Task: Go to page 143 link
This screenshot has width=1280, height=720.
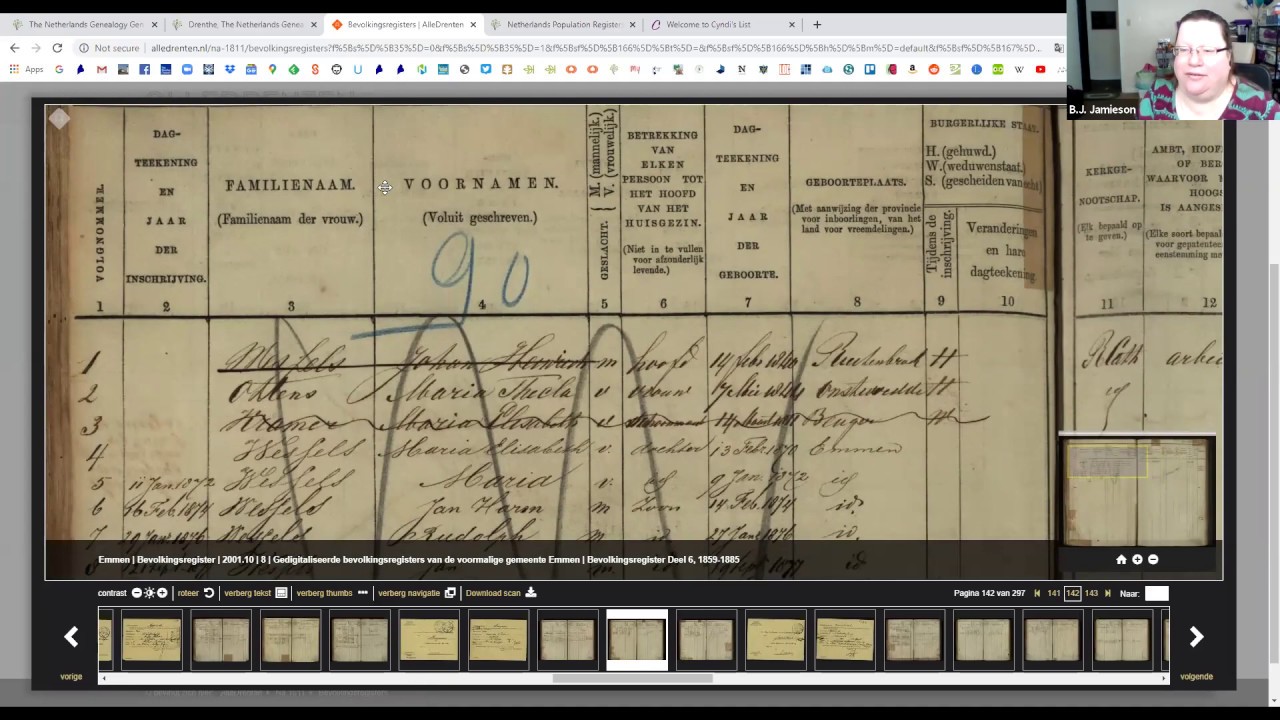Action: (1091, 594)
